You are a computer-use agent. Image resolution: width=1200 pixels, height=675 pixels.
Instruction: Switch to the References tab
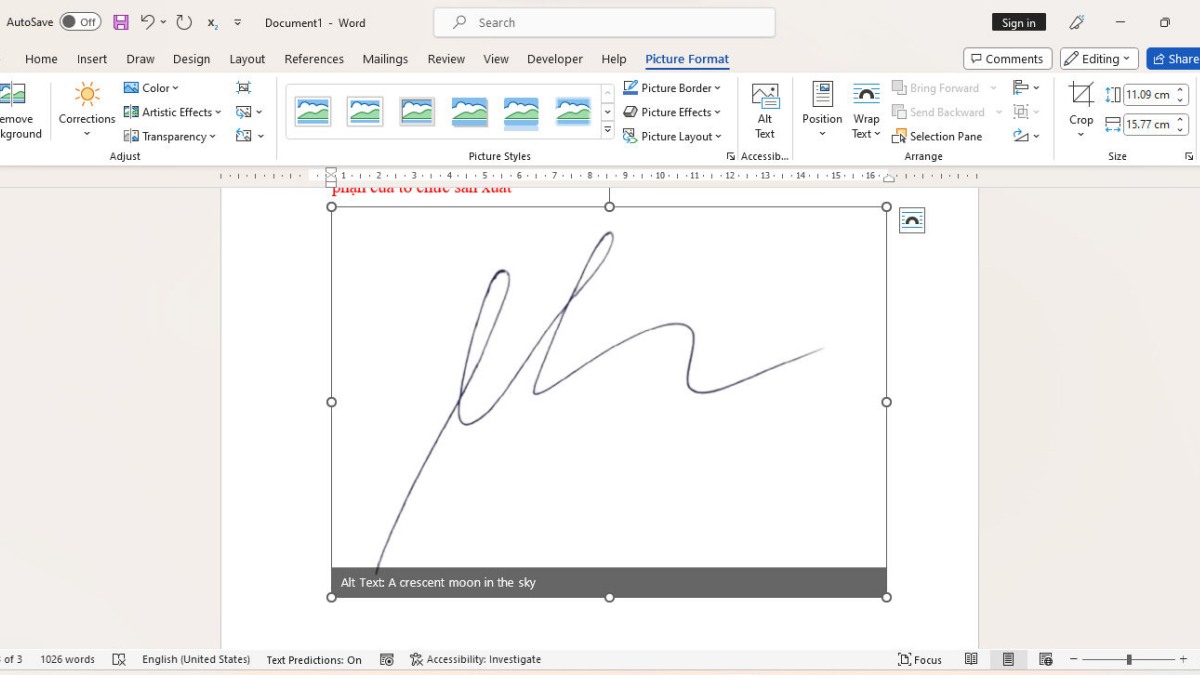(x=314, y=59)
